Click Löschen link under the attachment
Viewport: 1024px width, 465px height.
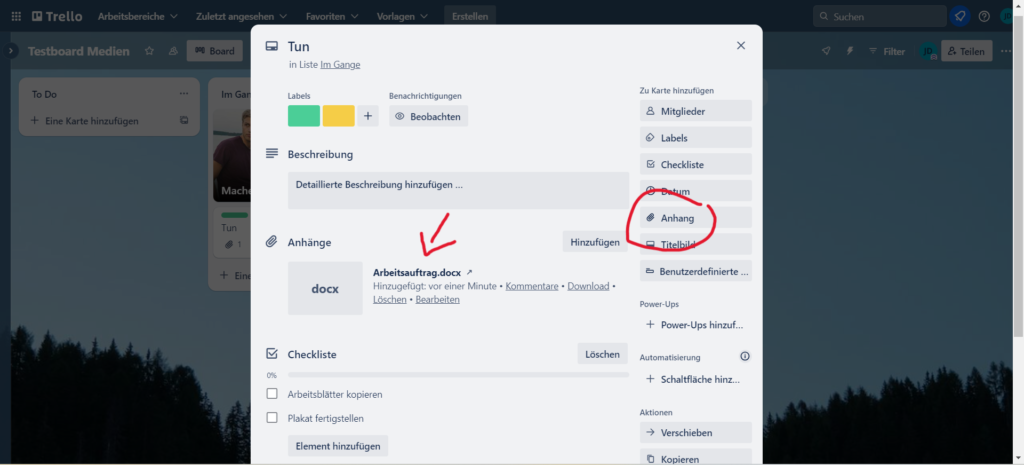pos(390,300)
